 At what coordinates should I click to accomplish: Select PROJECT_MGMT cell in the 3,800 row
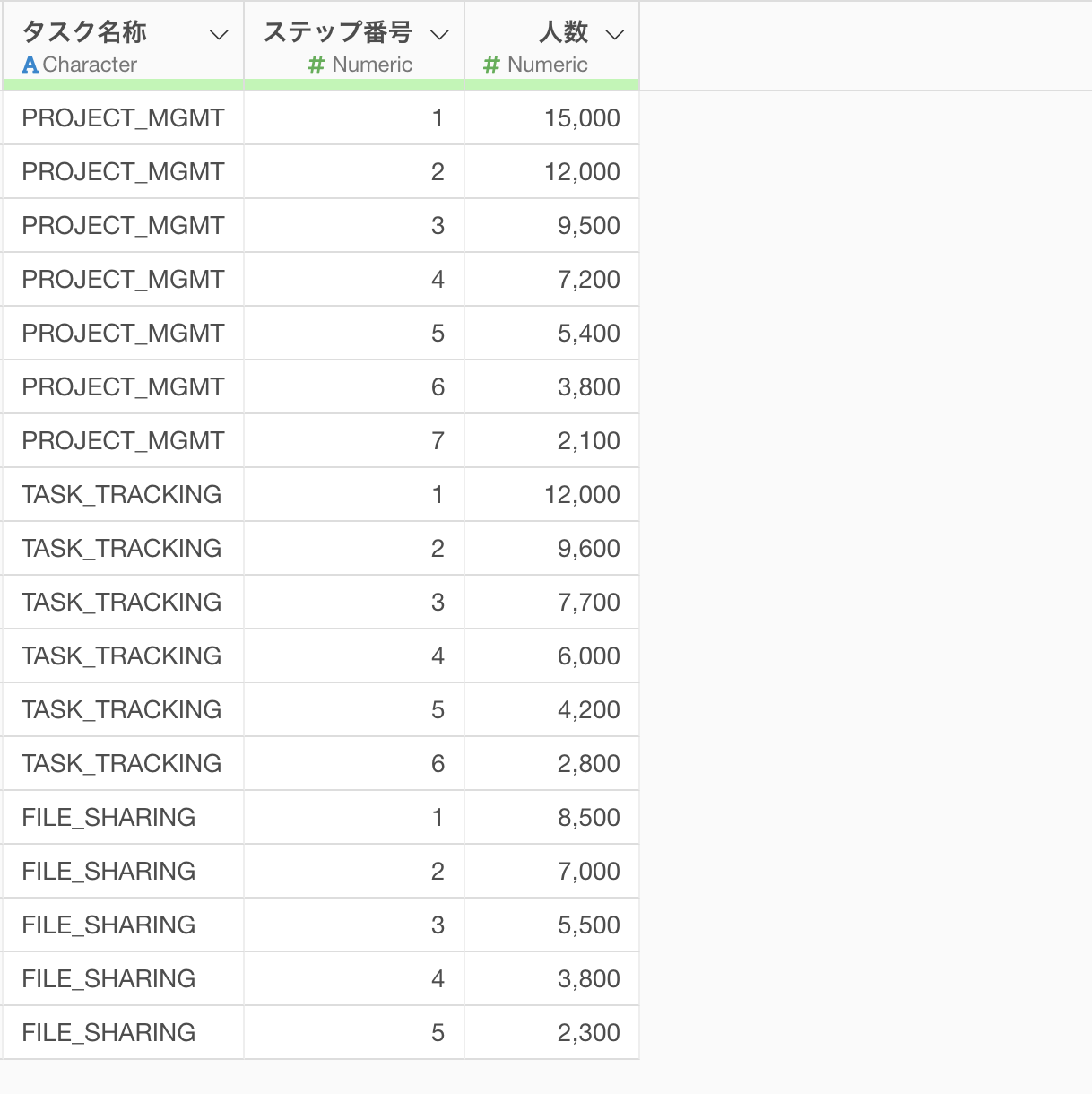click(123, 386)
